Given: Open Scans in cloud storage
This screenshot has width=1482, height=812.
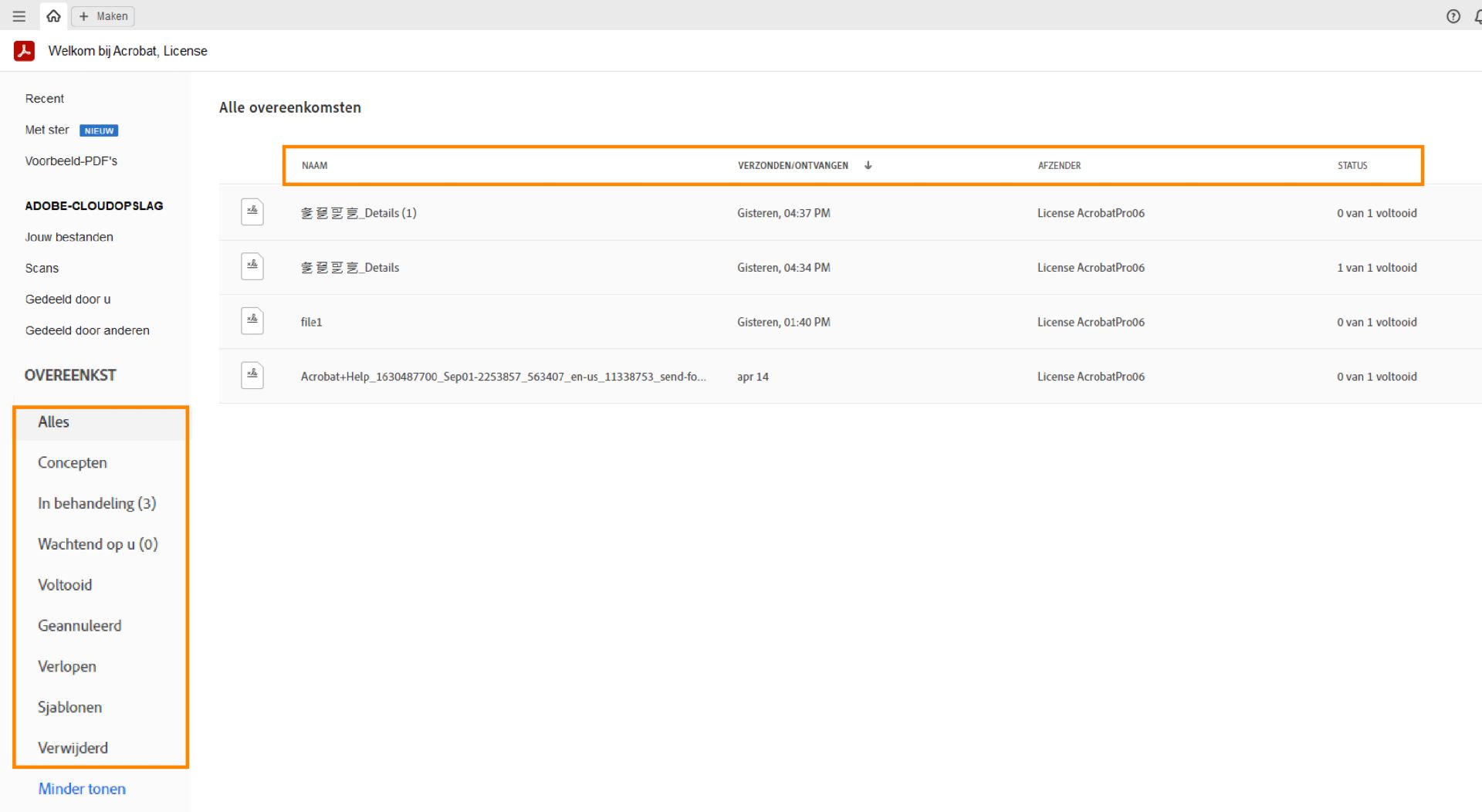Looking at the screenshot, I should pos(42,268).
